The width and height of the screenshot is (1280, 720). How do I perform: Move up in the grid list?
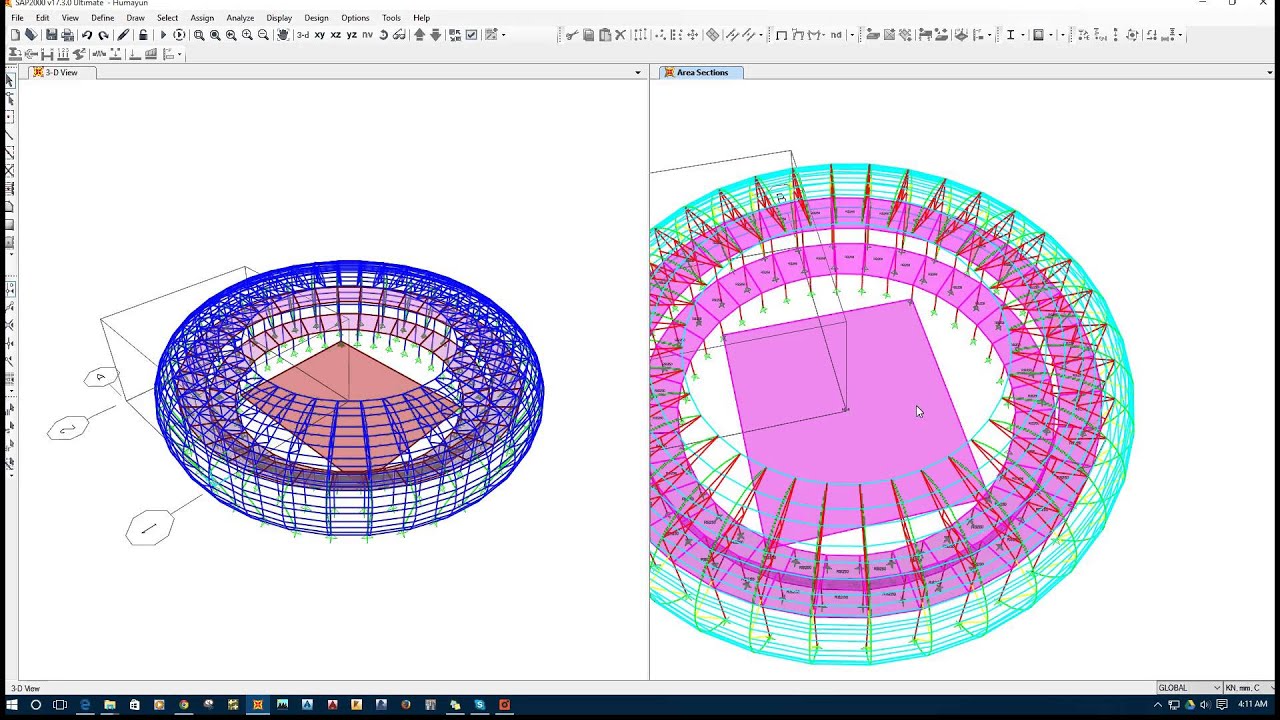pyautogui.click(x=420, y=35)
